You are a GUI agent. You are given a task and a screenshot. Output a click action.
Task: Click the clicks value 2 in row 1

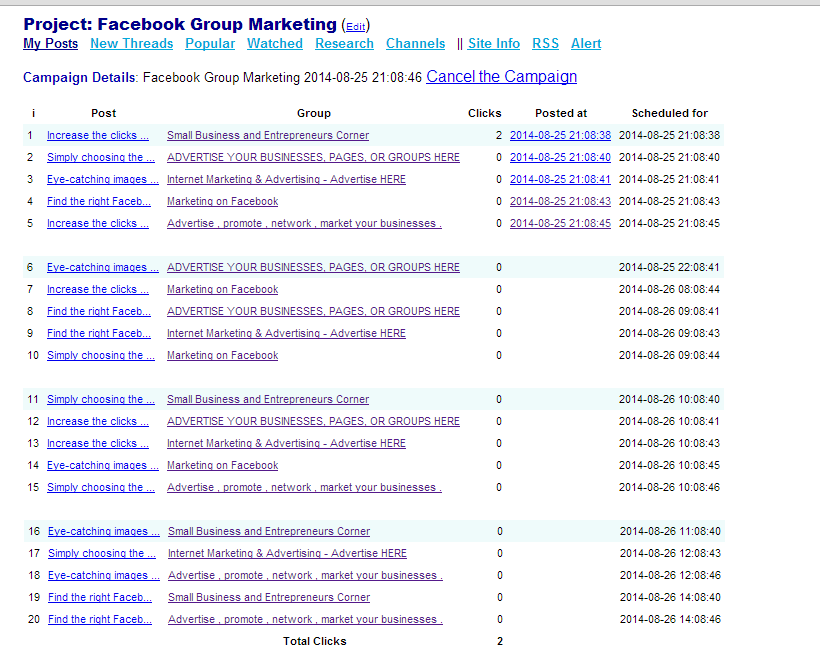pyautogui.click(x=498, y=135)
